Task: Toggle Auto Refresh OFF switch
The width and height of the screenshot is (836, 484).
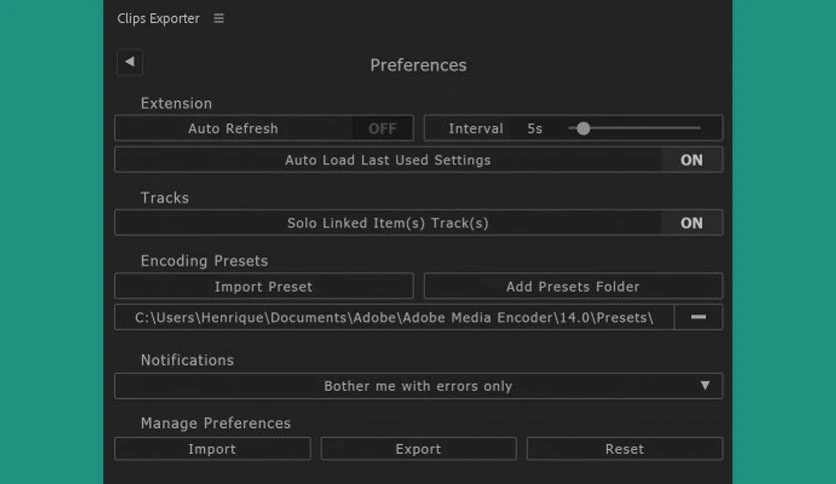Action: [382, 128]
